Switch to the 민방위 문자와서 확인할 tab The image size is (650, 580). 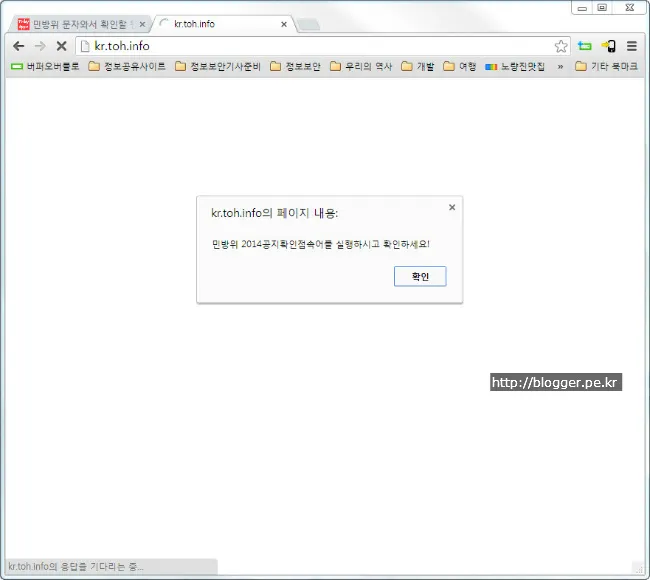click(x=79, y=24)
